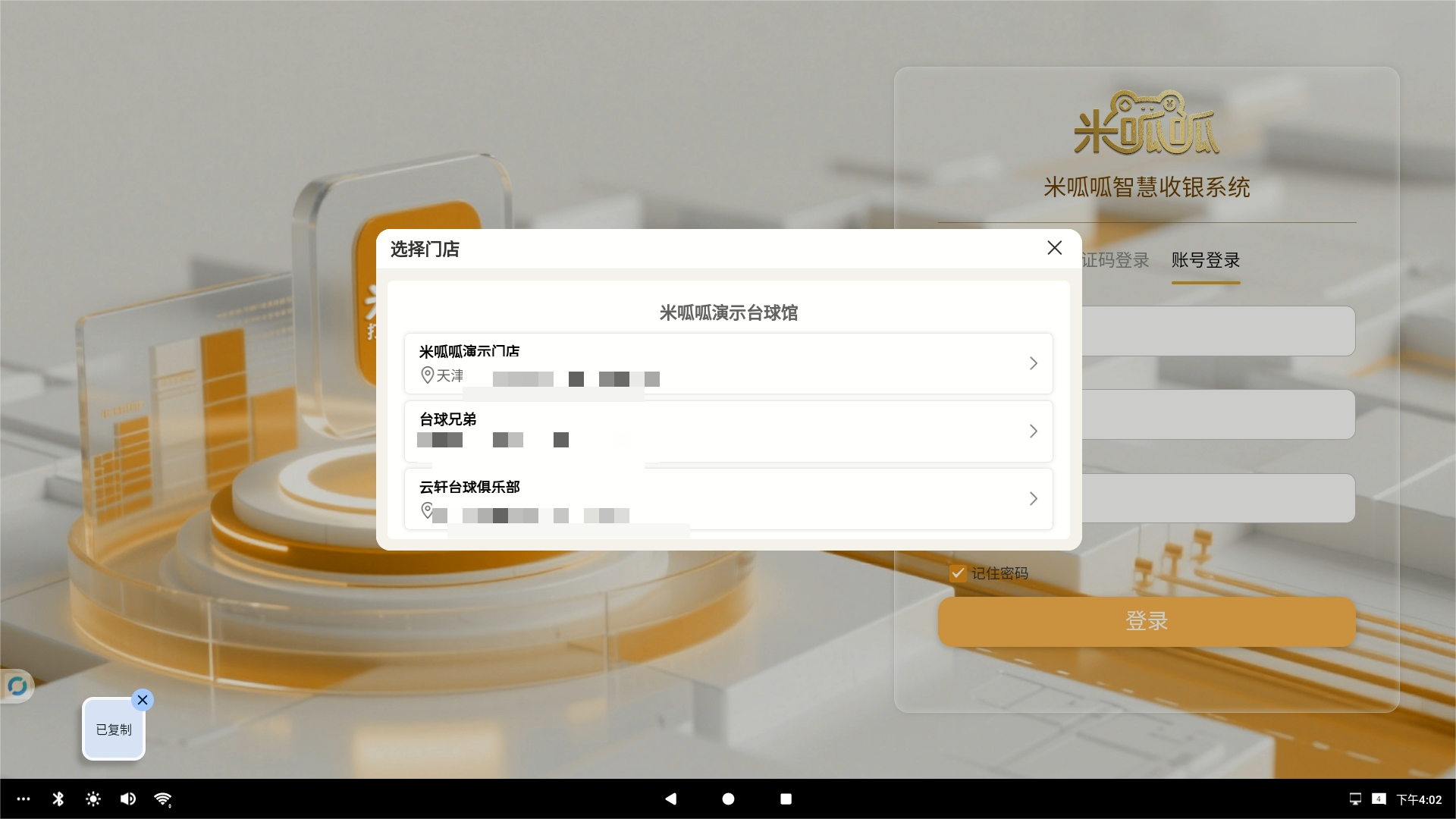This screenshot has height=819, width=1456.
Task: Switch to the 账号登录 tab
Action: coord(1205,260)
